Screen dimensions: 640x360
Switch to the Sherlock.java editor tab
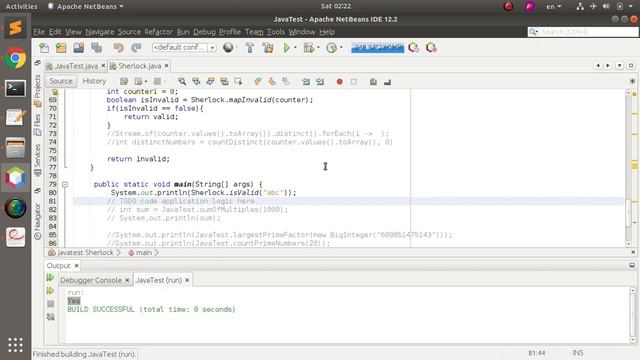pos(140,66)
